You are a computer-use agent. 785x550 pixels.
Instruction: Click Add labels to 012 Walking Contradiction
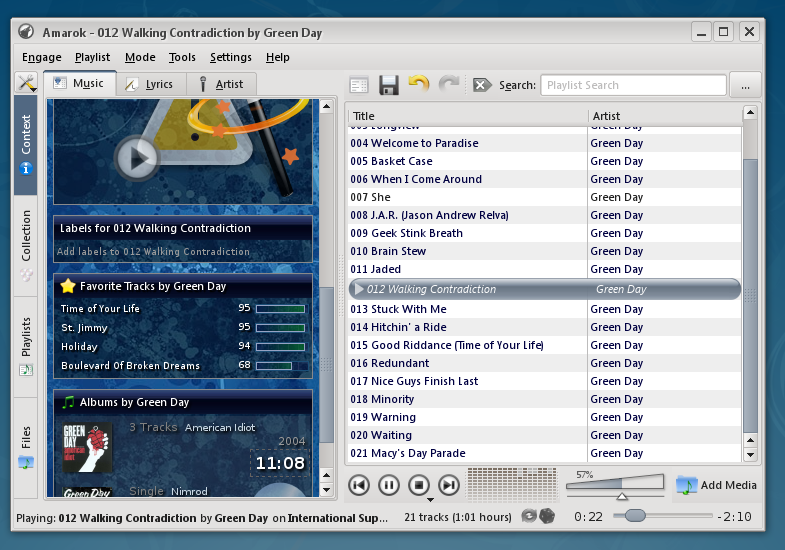point(153,252)
